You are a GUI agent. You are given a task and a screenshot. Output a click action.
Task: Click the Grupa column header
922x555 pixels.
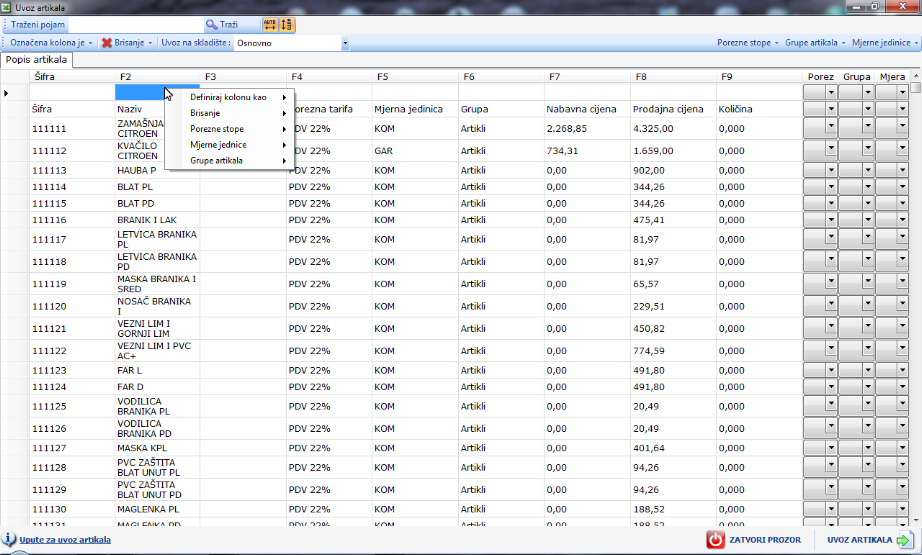tap(856, 76)
